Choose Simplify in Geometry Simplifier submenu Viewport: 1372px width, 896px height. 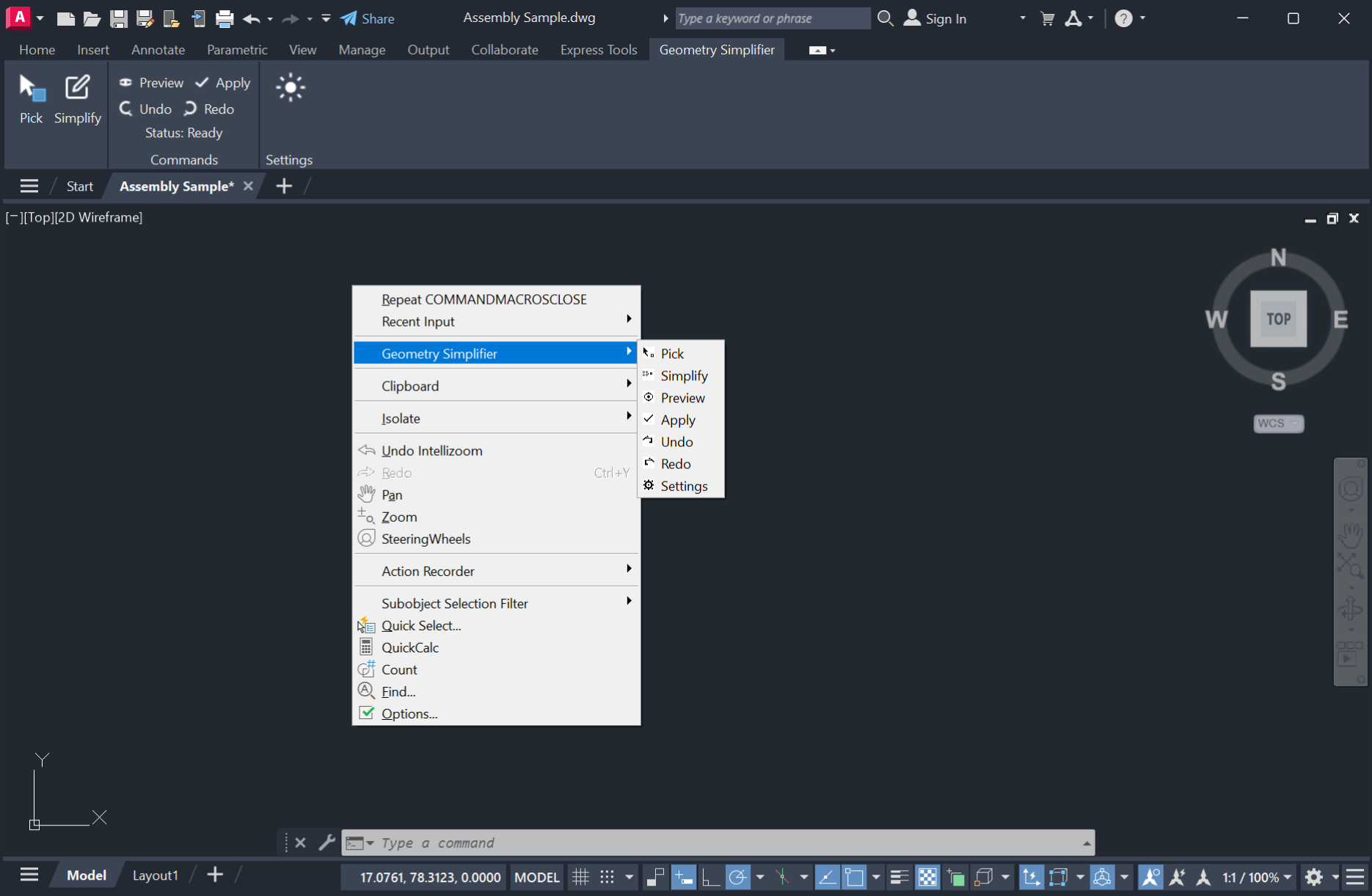(x=681, y=376)
